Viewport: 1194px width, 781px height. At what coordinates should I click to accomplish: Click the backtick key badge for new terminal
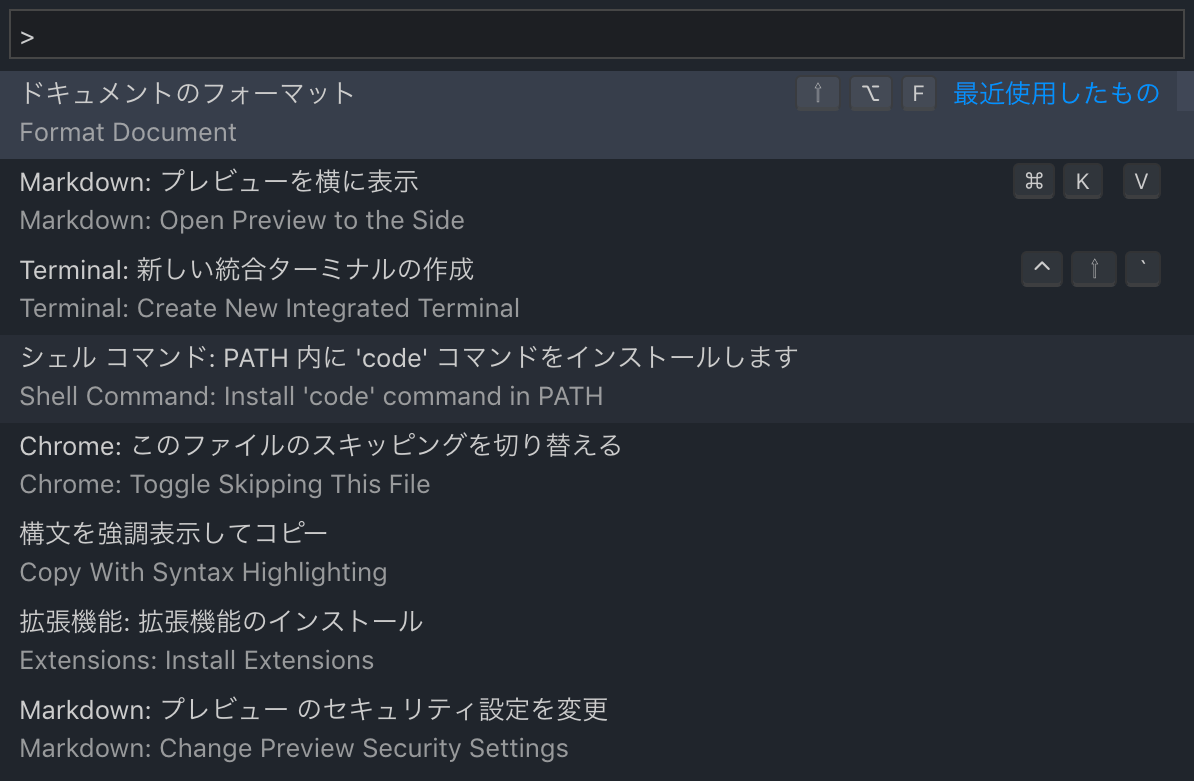pos(1142,270)
